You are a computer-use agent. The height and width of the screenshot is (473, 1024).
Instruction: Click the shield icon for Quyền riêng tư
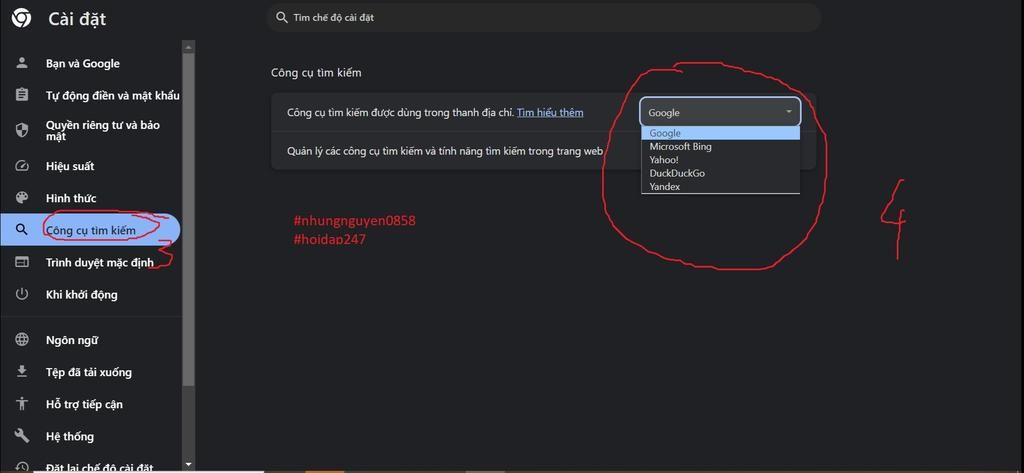click(22, 130)
